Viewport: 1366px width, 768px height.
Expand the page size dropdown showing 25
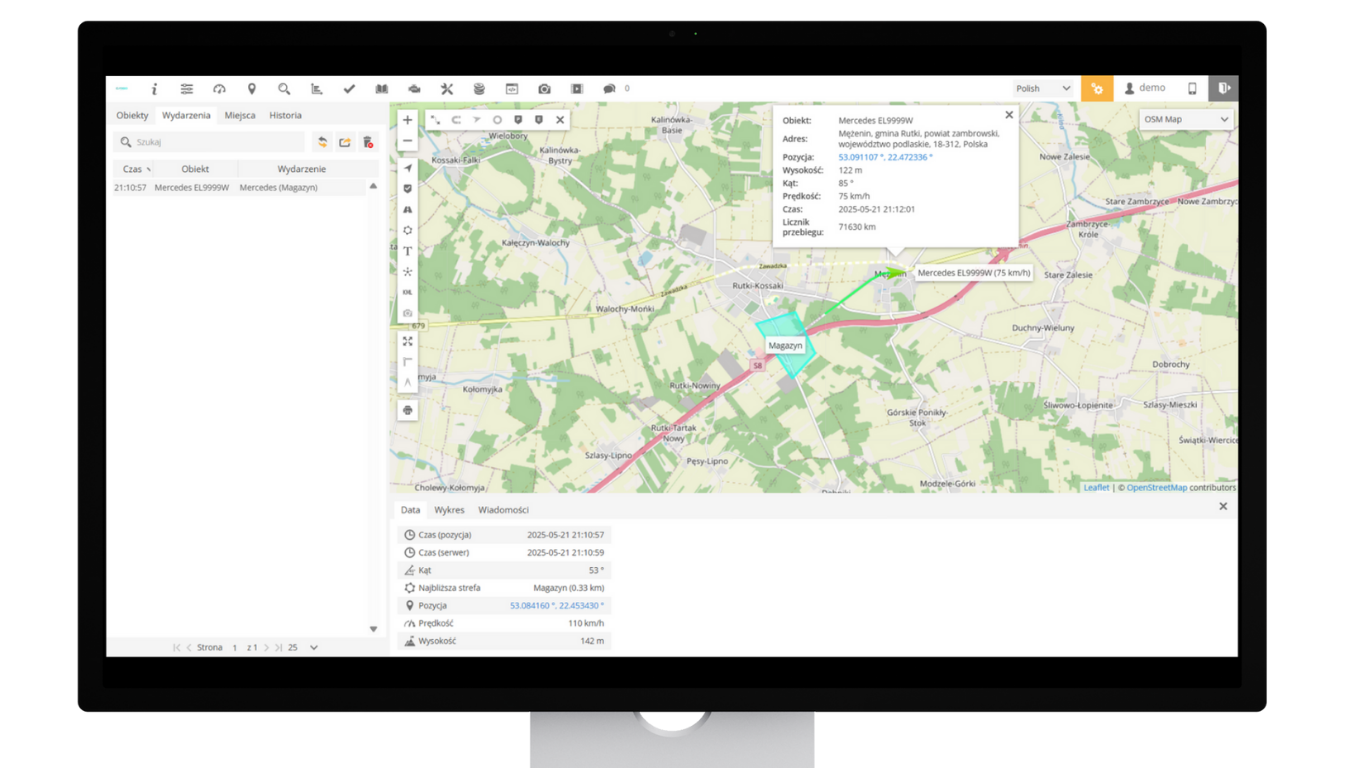click(x=313, y=647)
